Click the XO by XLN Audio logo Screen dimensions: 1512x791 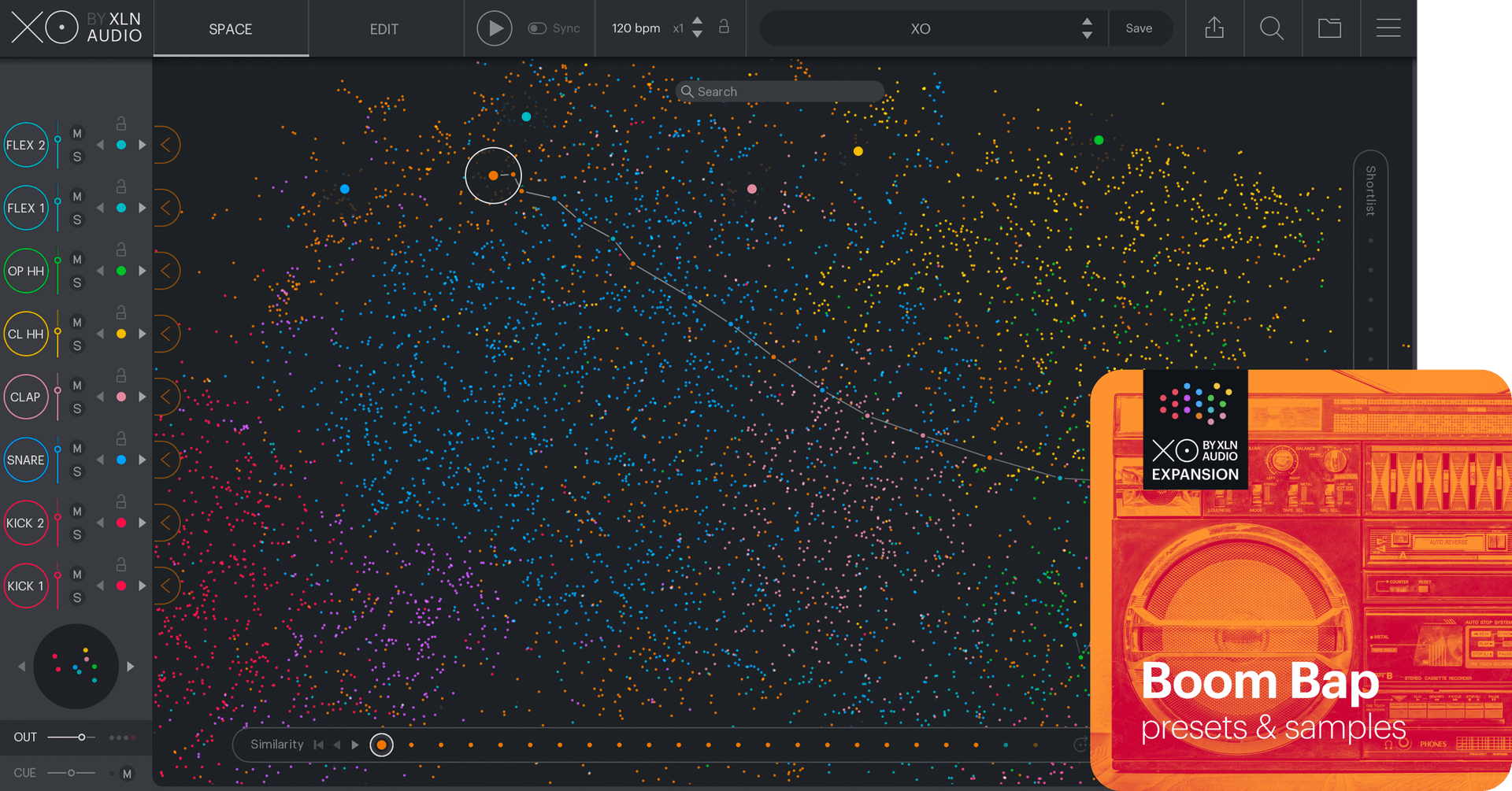(x=76, y=28)
